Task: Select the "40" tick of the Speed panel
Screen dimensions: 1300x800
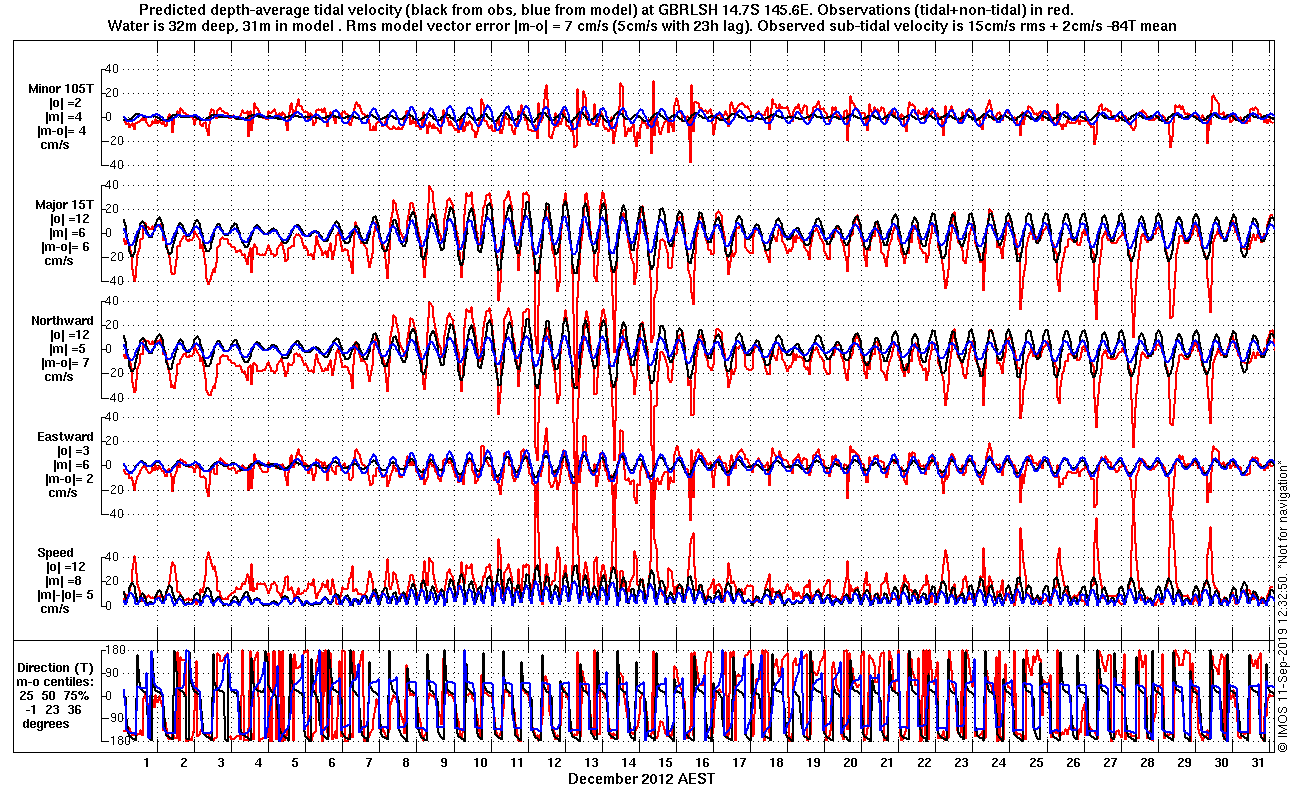Action: pos(113,557)
